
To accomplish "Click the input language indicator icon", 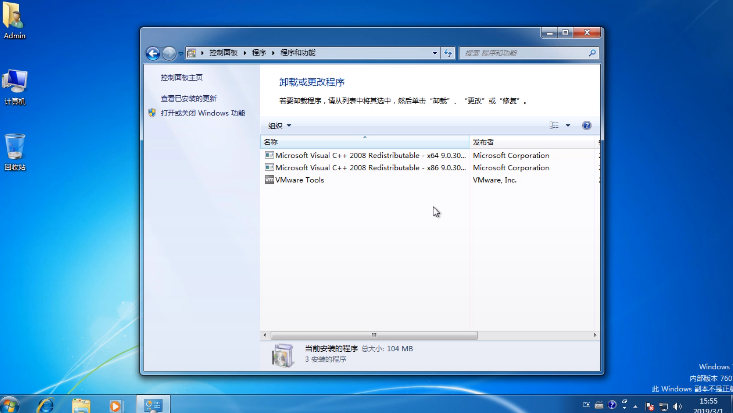I will [586, 405].
